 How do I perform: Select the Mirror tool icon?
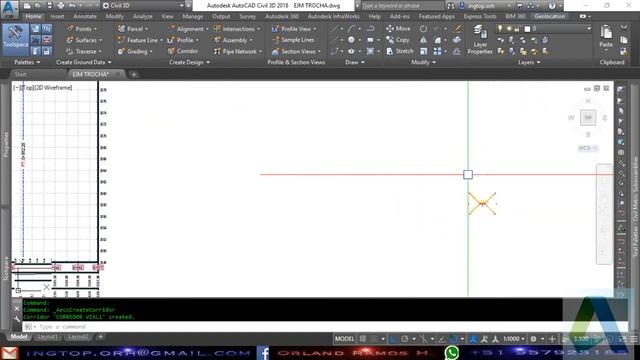point(424,40)
